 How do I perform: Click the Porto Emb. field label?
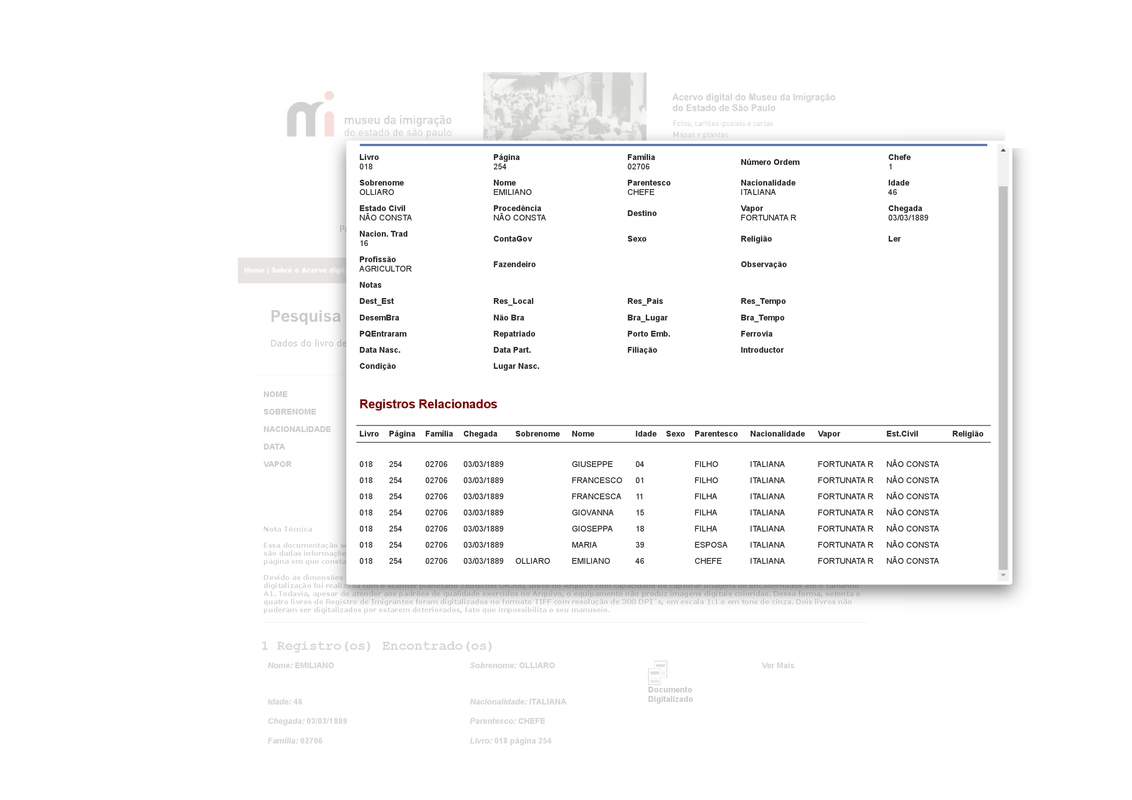(x=648, y=334)
